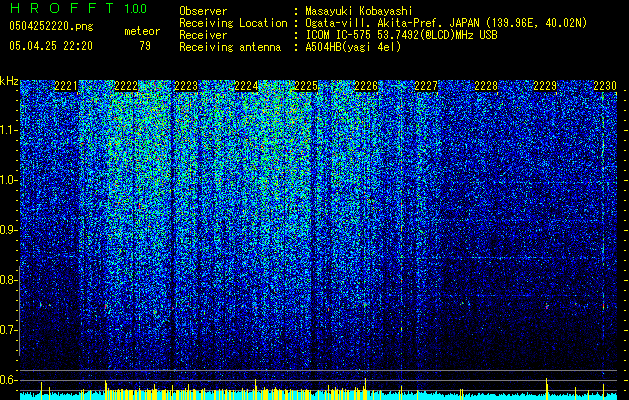Select the Ogata-vill. Akita-Pref. JAPAN location text
Viewport: 629px width, 400px height.
446,23
